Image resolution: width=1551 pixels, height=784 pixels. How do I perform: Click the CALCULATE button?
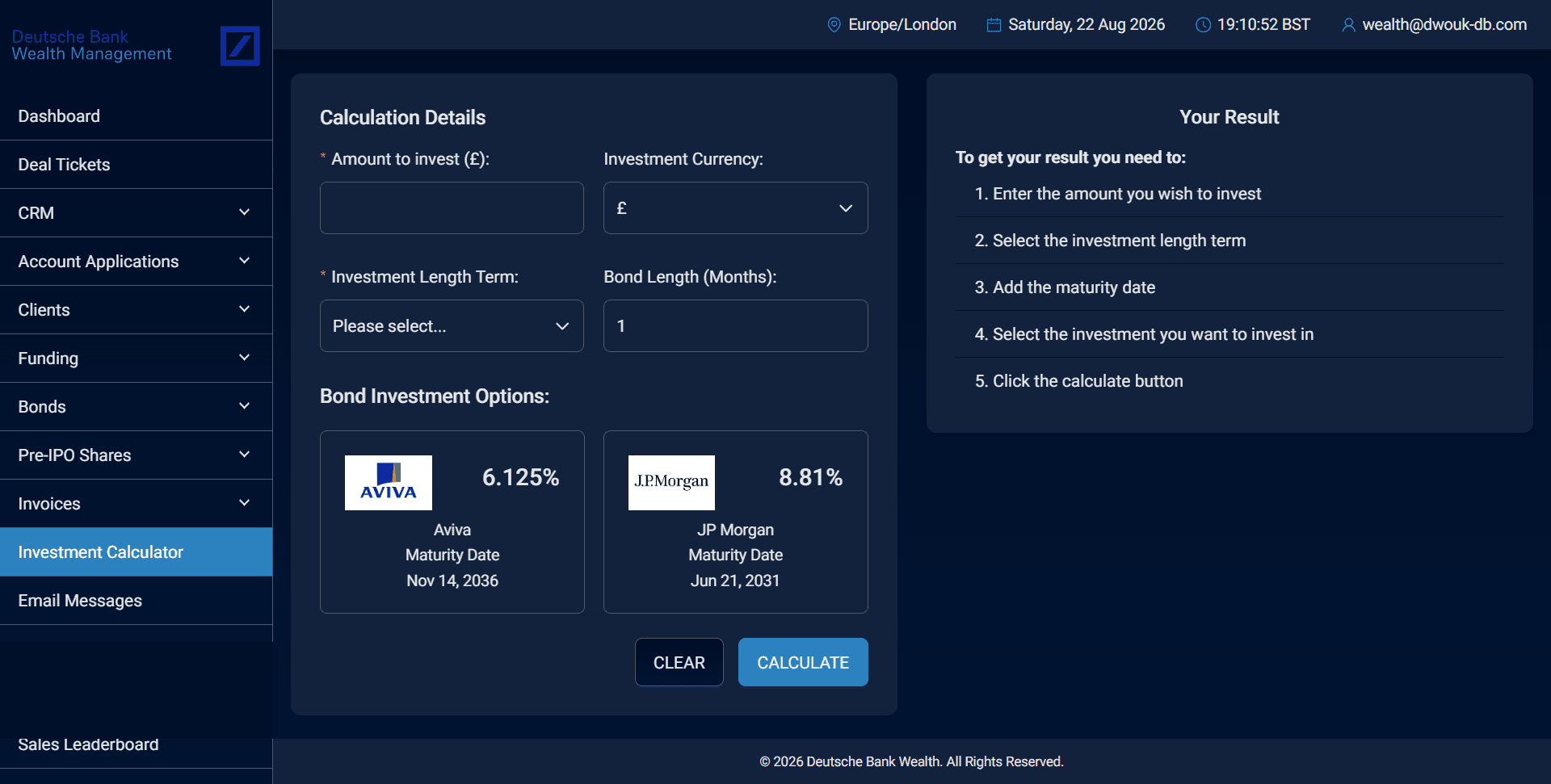(803, 662)
